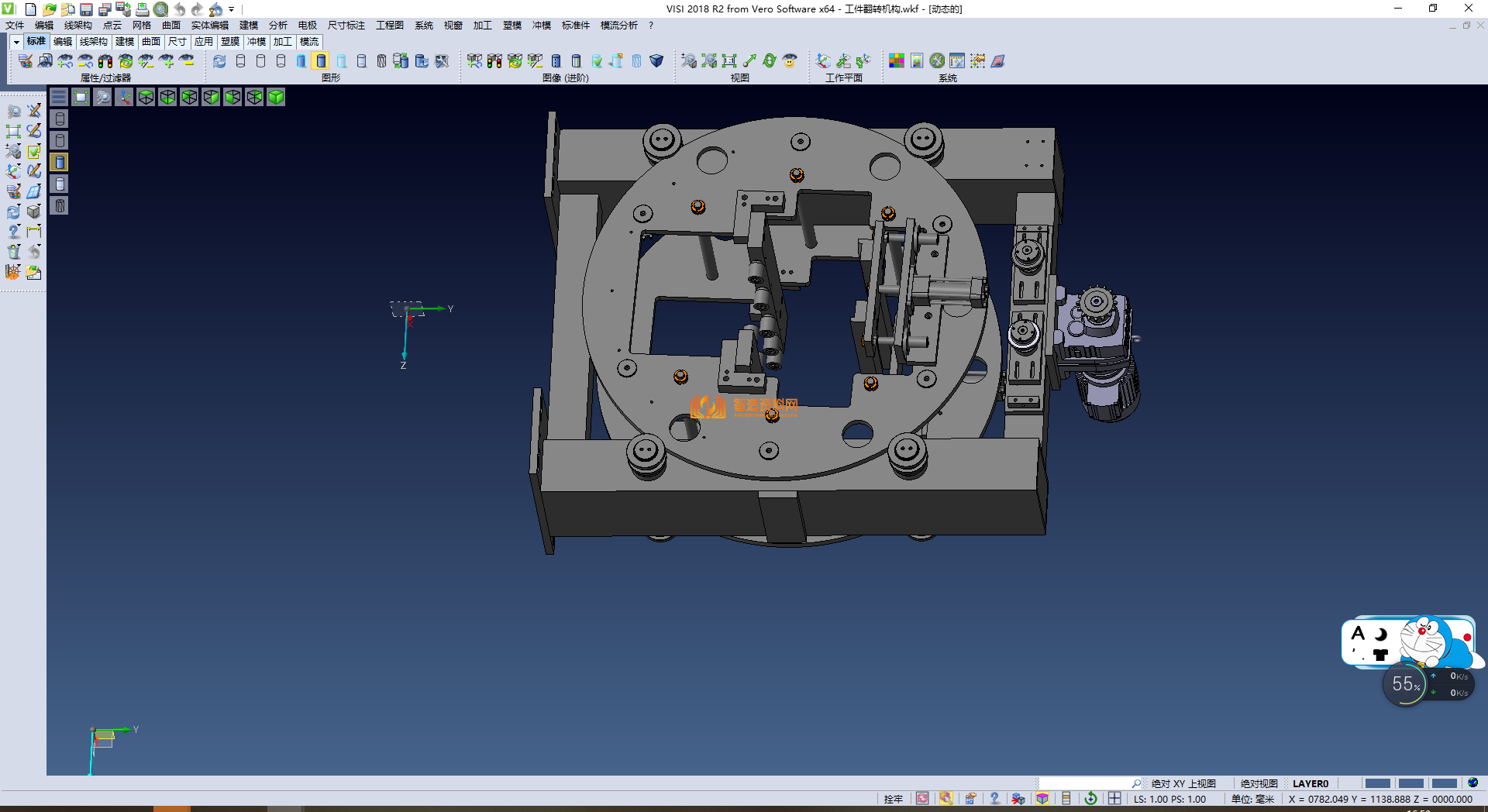
Task: Select the solid green cube view icon
Action: [x=276, y=97]
